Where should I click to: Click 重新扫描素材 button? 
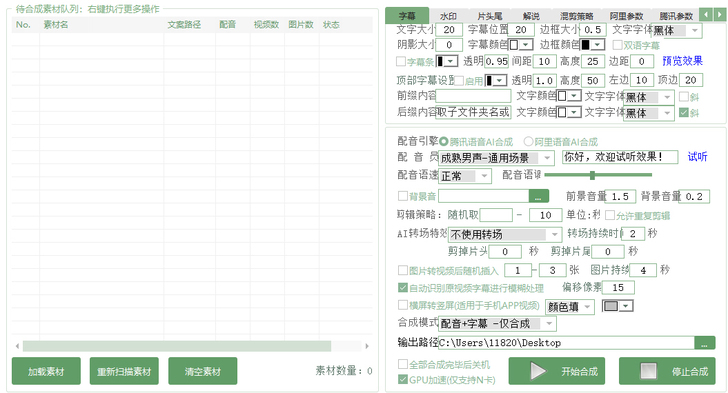pos(124,371)
